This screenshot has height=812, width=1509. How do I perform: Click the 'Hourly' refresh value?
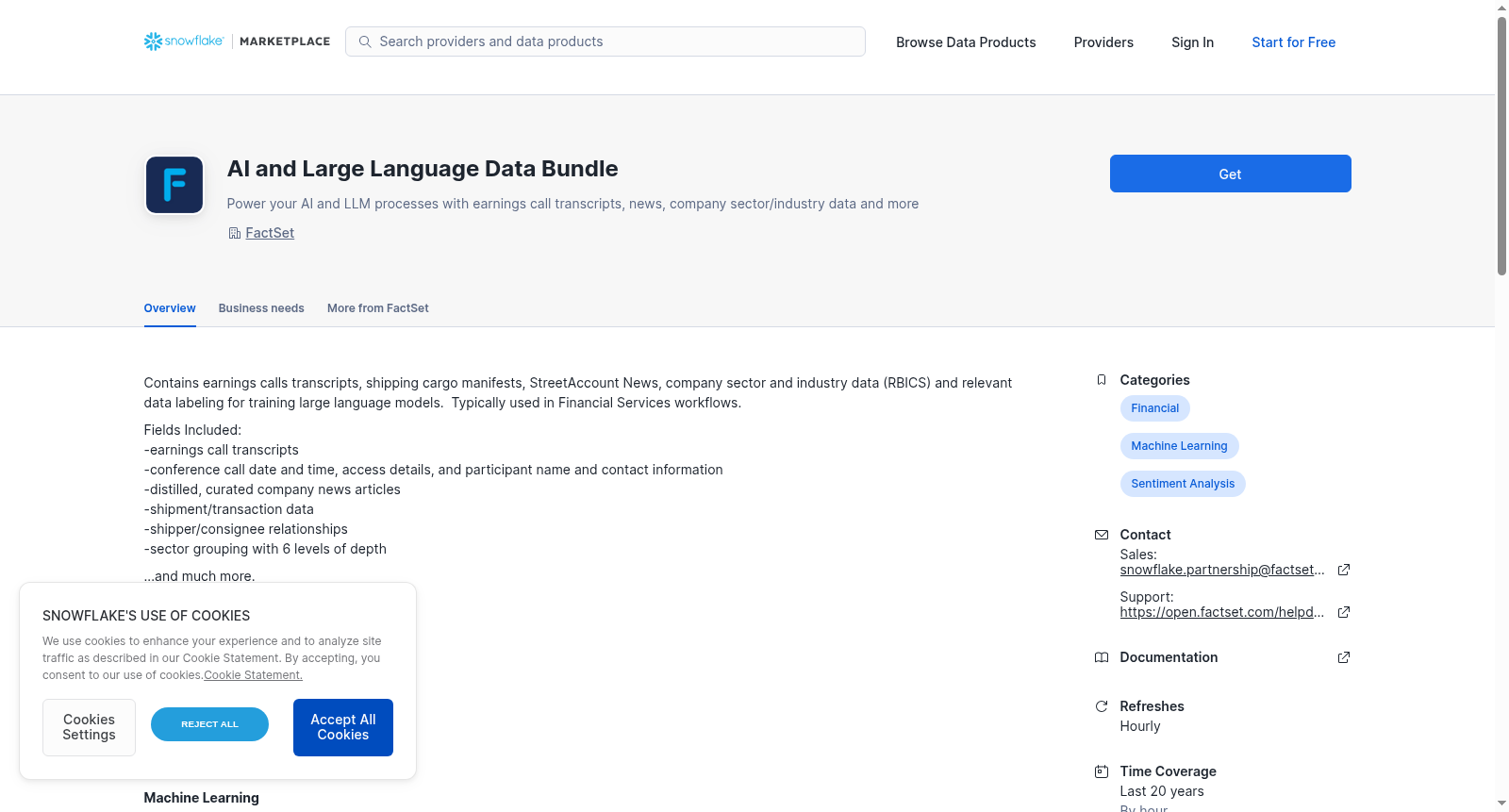(x=1139, y=726)
